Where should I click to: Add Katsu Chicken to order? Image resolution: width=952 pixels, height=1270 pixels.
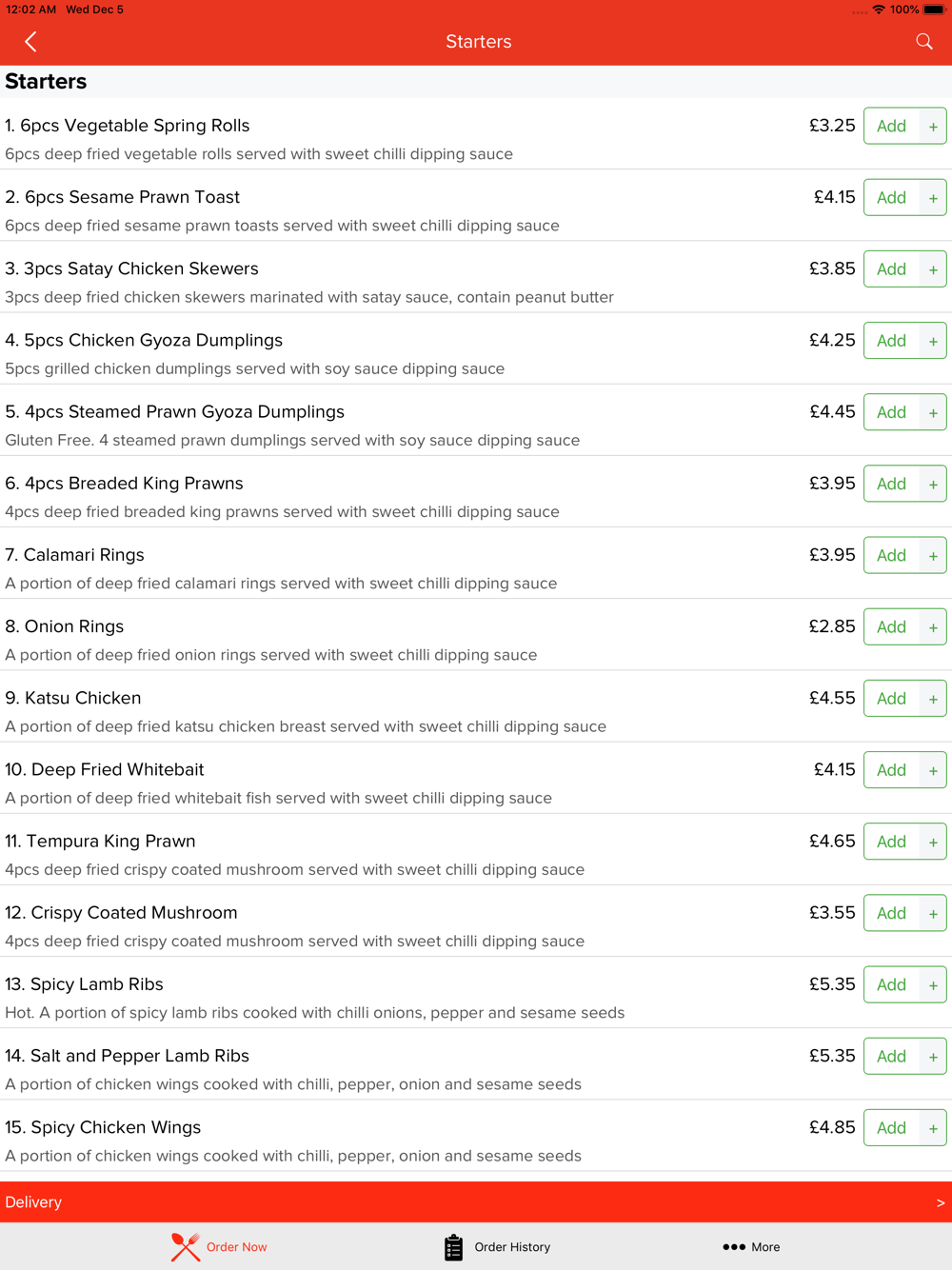(x=892, y=699)
